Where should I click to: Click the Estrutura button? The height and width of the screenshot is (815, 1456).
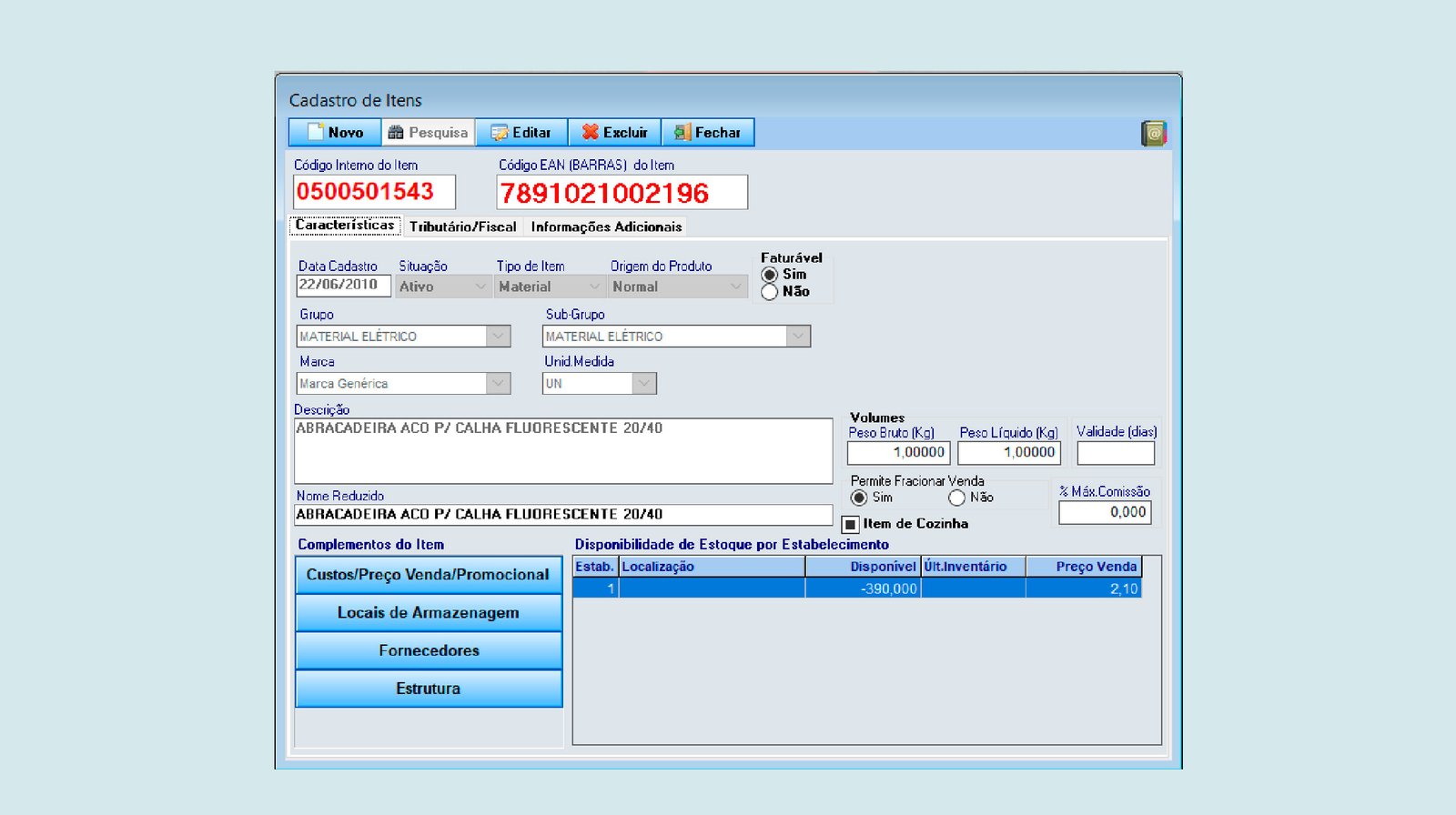pyautogui.click(x=429, y=689)
